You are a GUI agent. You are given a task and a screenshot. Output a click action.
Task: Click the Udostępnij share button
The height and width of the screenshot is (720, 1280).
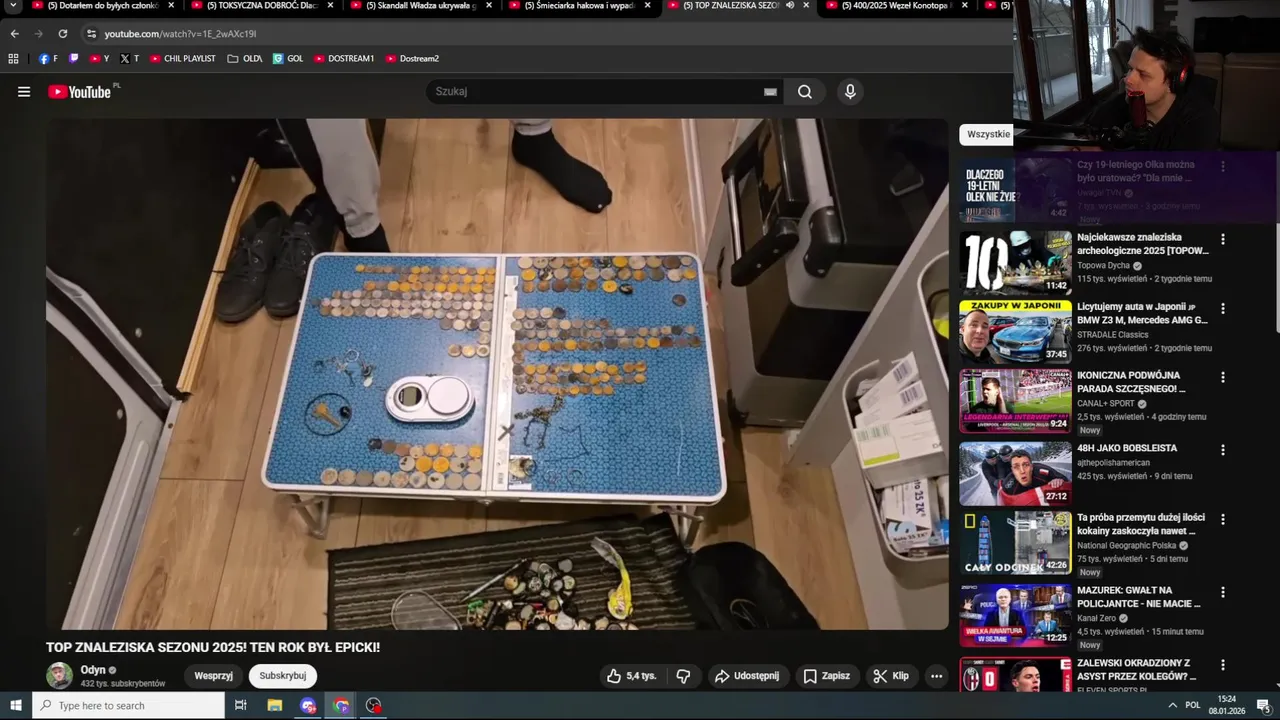[x=746, y=676]
